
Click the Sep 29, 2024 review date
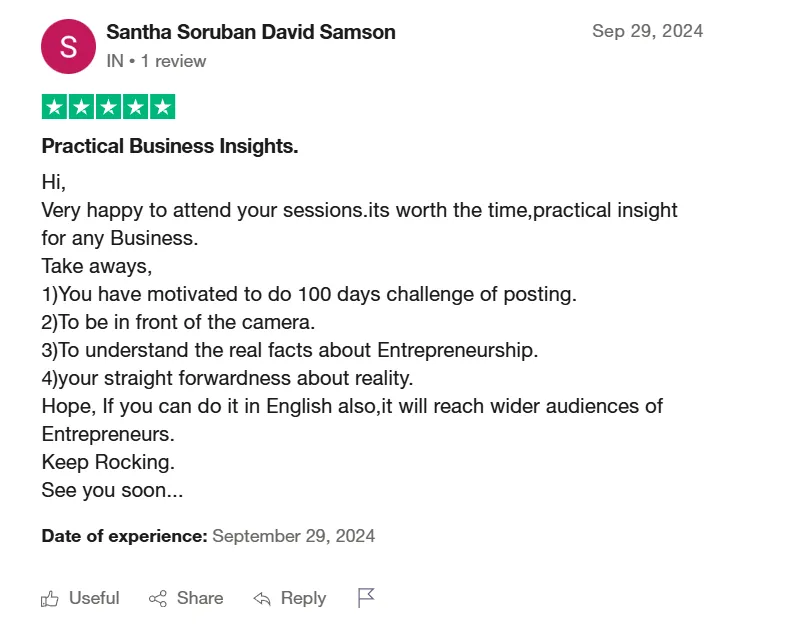(x=648, y=31)
